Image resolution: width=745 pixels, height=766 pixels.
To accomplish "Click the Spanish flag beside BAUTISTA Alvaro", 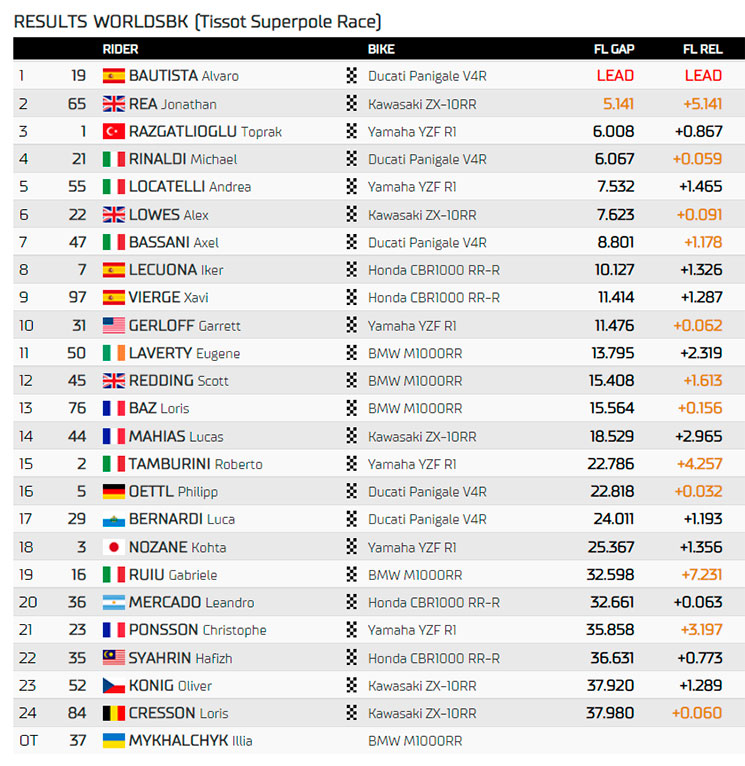I will (x=113, y=76).
